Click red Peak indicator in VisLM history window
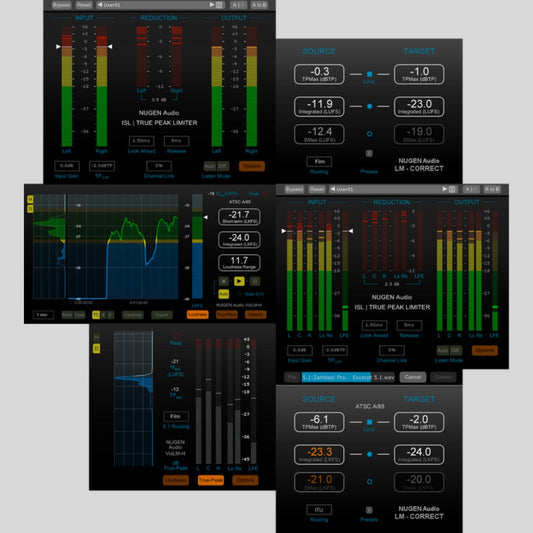Screen dimensions: 533x533 [264, 194]
